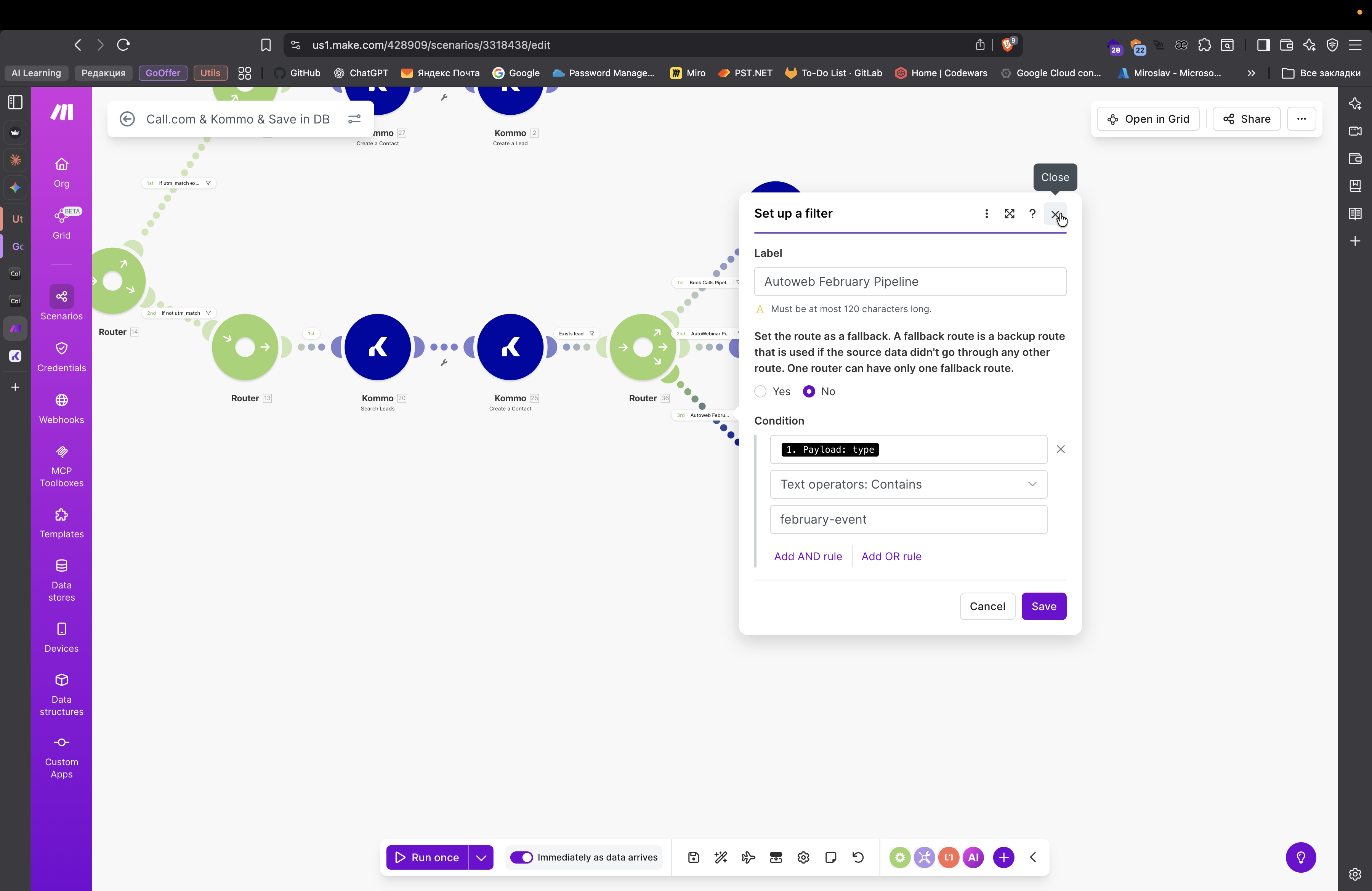Click the auto-align magic wand icon
The image size is (1372, 891).
721,857
